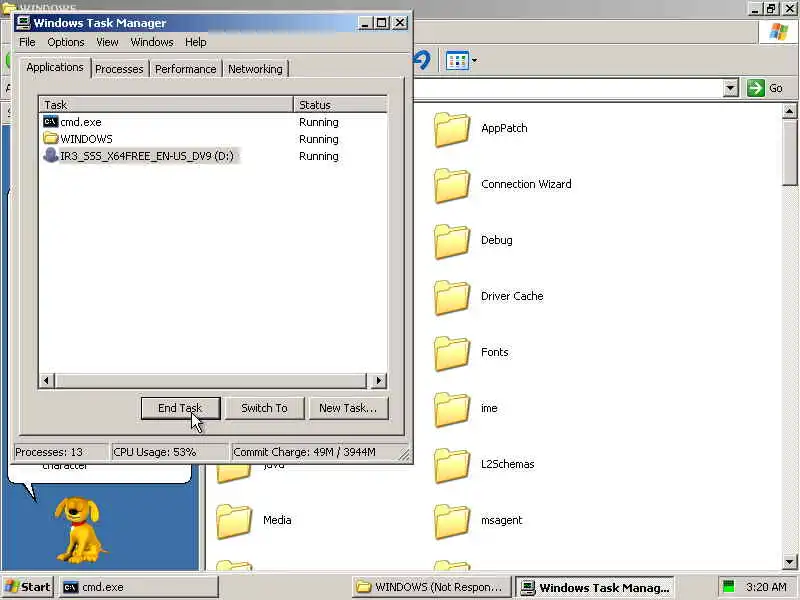Click the Windows Task Manager taskbar button
The width and height of the screenshot is (800, 600).
pos(595,587)
